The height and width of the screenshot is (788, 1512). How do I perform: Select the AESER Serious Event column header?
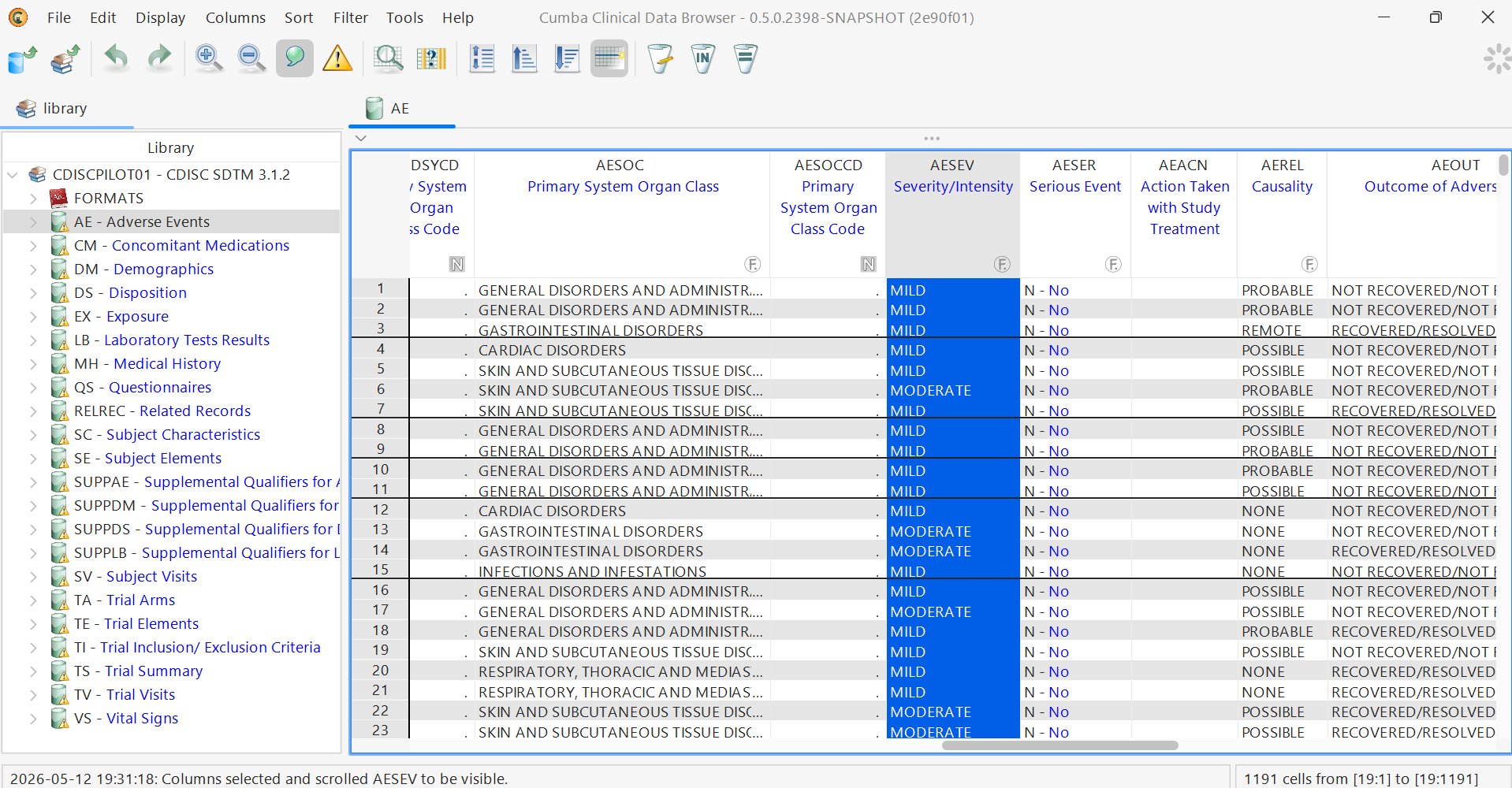click(x=1075, y=214)
